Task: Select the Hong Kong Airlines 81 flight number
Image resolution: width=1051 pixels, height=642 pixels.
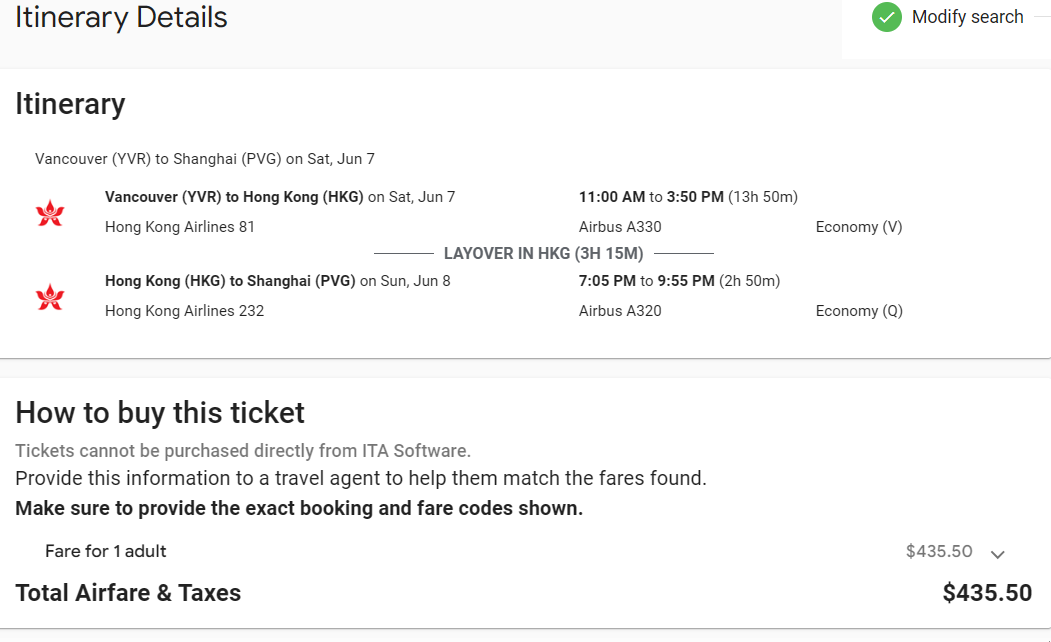Action: pos(180,227)
